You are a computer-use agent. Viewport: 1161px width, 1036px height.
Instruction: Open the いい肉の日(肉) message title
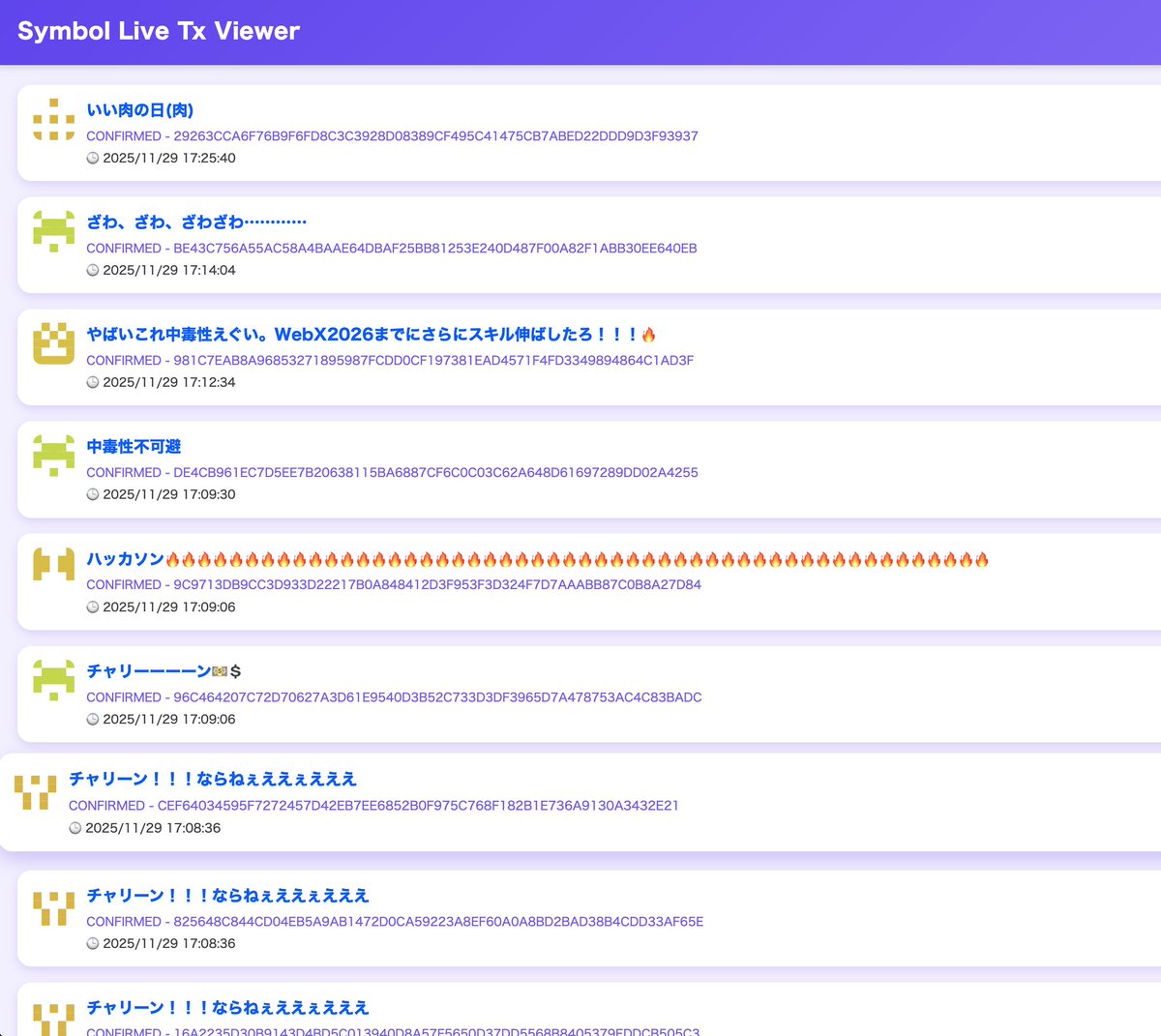point(140,110)
